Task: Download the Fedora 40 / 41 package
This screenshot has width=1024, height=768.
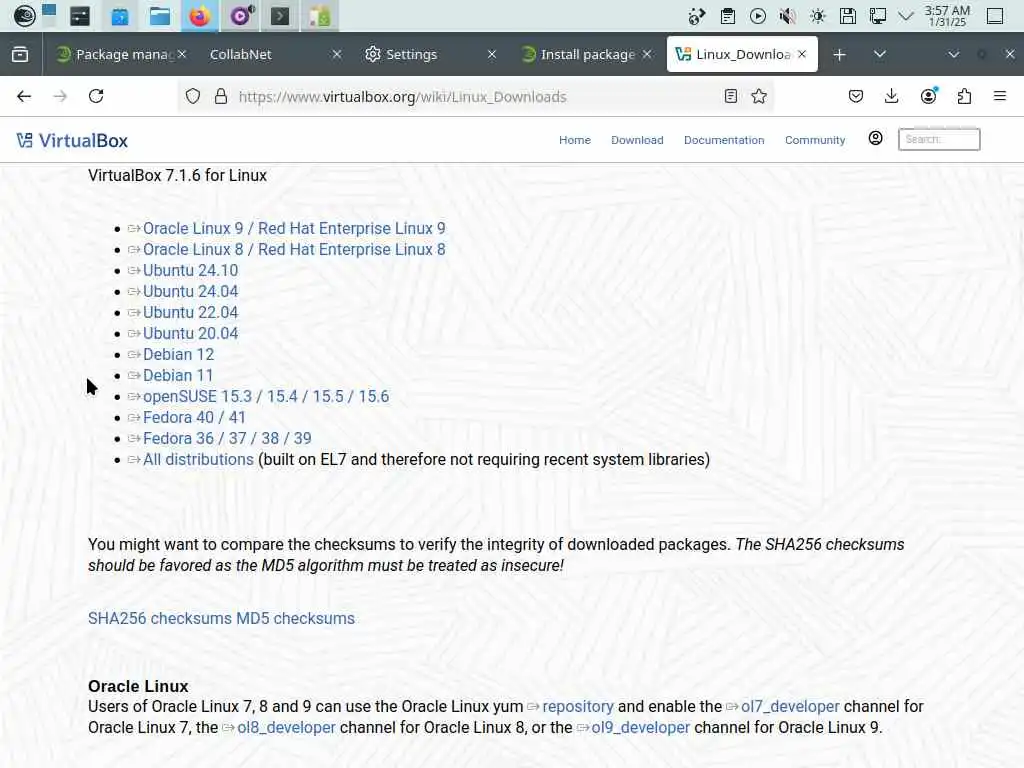Action: click(x=194, y=417)
